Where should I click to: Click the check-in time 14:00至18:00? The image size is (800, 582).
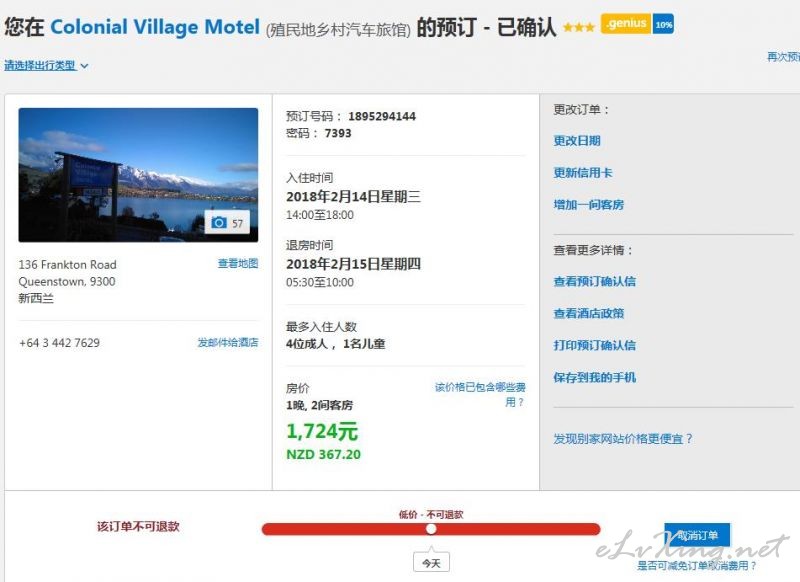320,215
